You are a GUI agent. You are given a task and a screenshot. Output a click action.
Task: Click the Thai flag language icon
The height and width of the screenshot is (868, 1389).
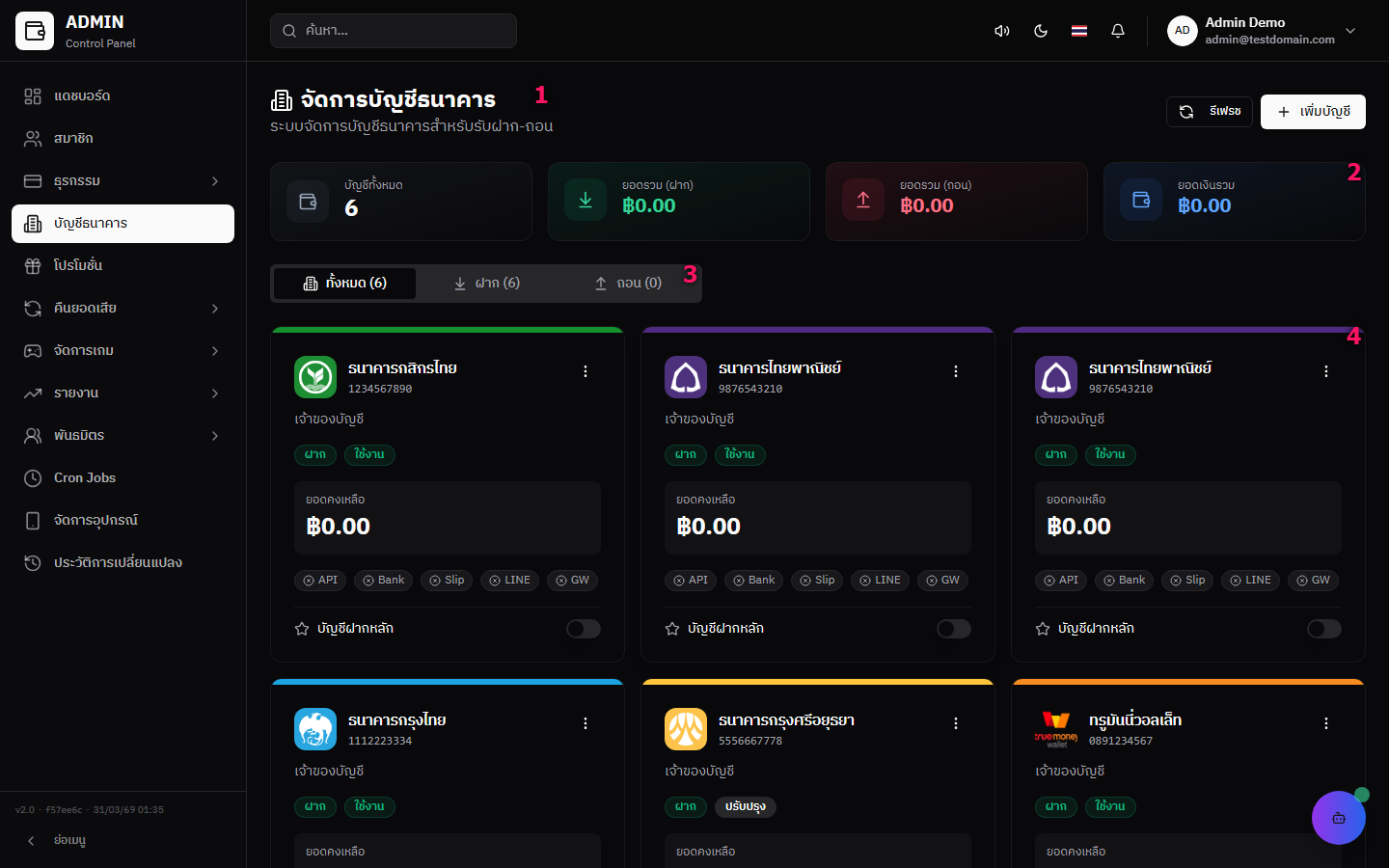pos(1079,31)
